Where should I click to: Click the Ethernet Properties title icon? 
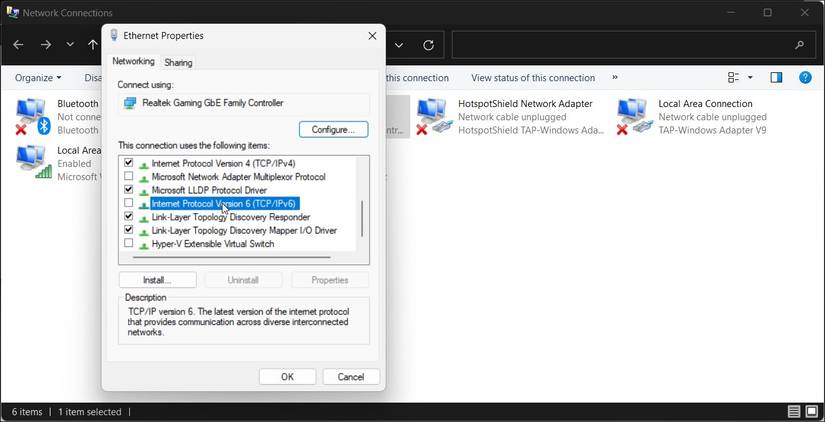[114, 35]
